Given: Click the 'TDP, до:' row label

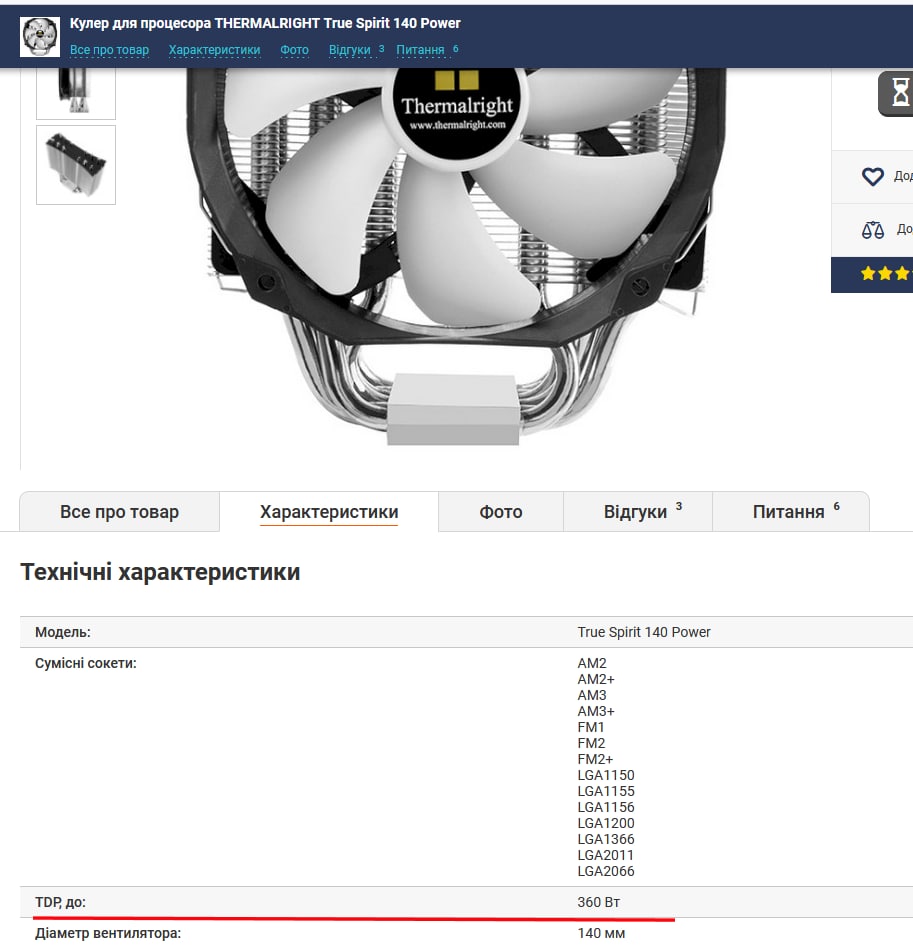Looking at the screenshot, I should [x=60, y=903].
